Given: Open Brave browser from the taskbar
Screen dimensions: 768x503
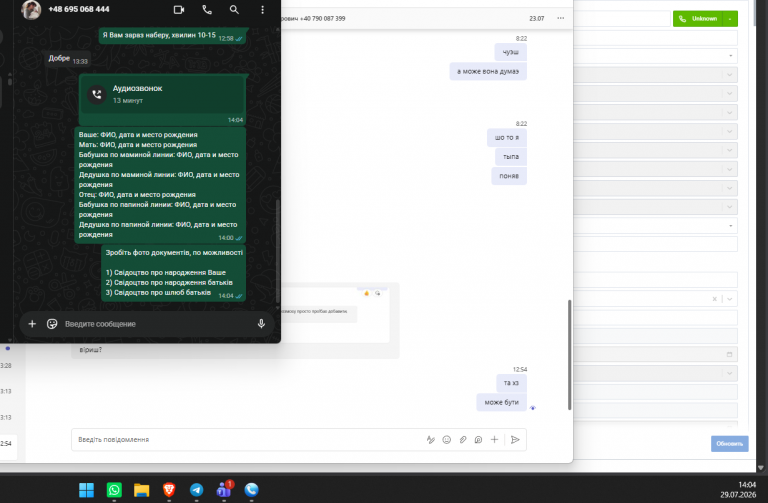Looking at the screenshot, I should (169, 490).
